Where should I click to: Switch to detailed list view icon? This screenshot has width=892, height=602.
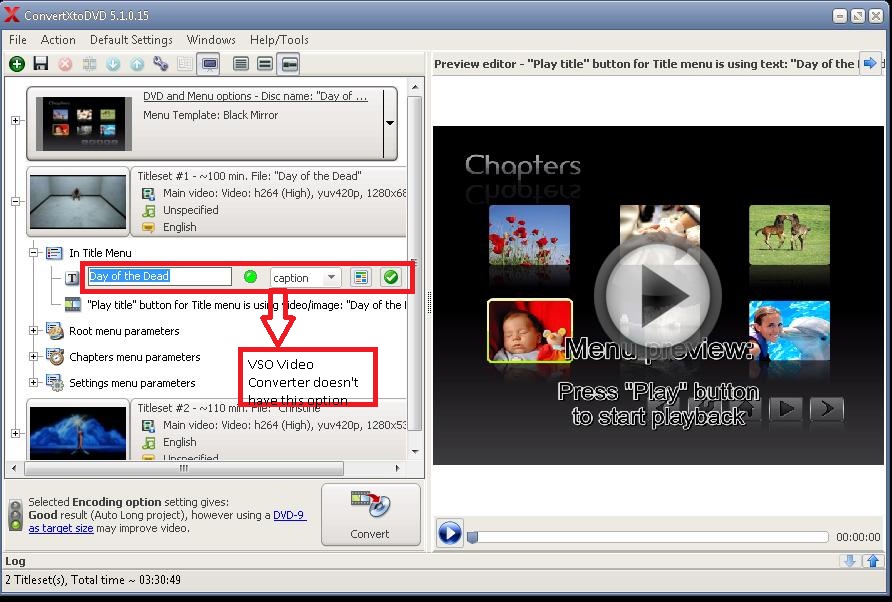(241, 64)
